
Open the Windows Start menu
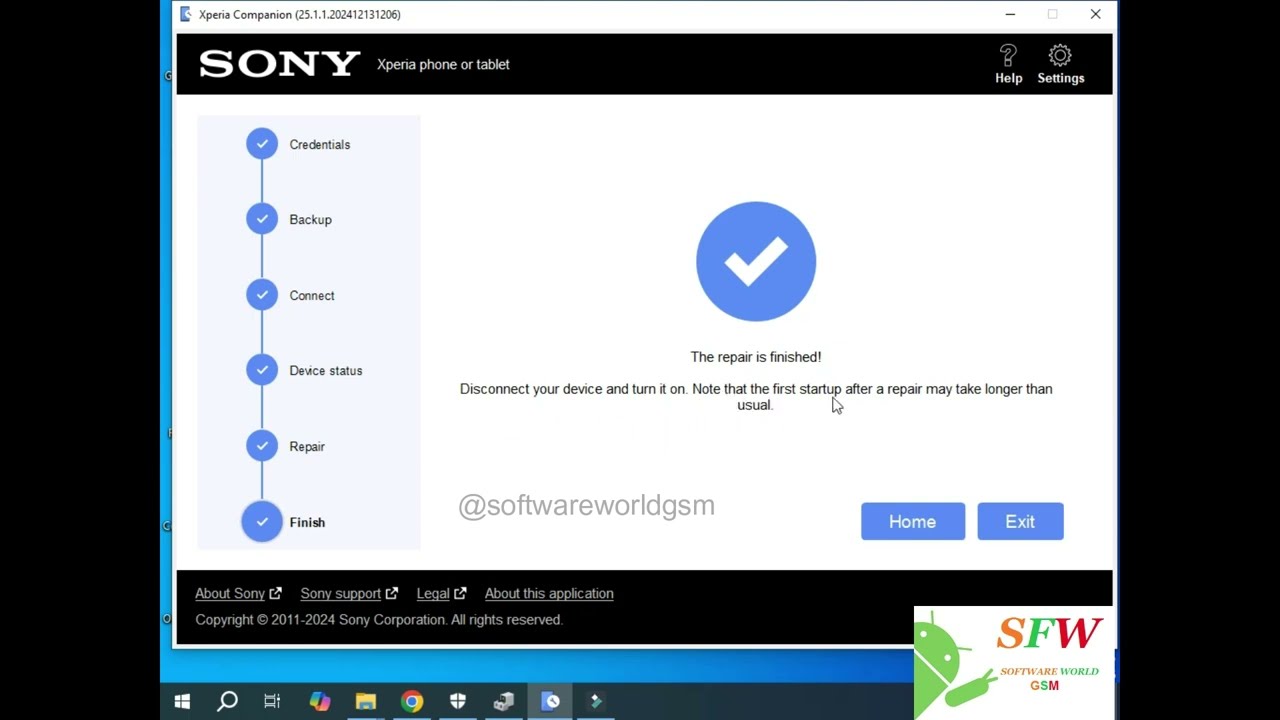pos(182,701)
